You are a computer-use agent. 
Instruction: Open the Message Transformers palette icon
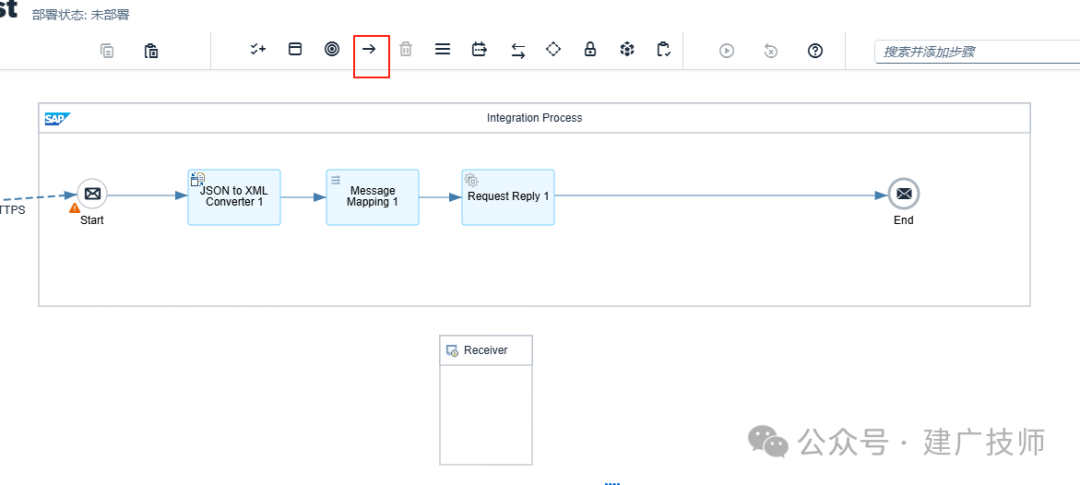[479, 49]
